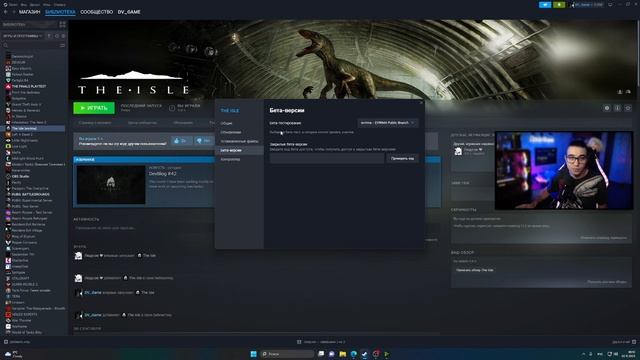Click thumbs-down Нет recommendation button
640x360 pixels.
[x=203, y=140]
